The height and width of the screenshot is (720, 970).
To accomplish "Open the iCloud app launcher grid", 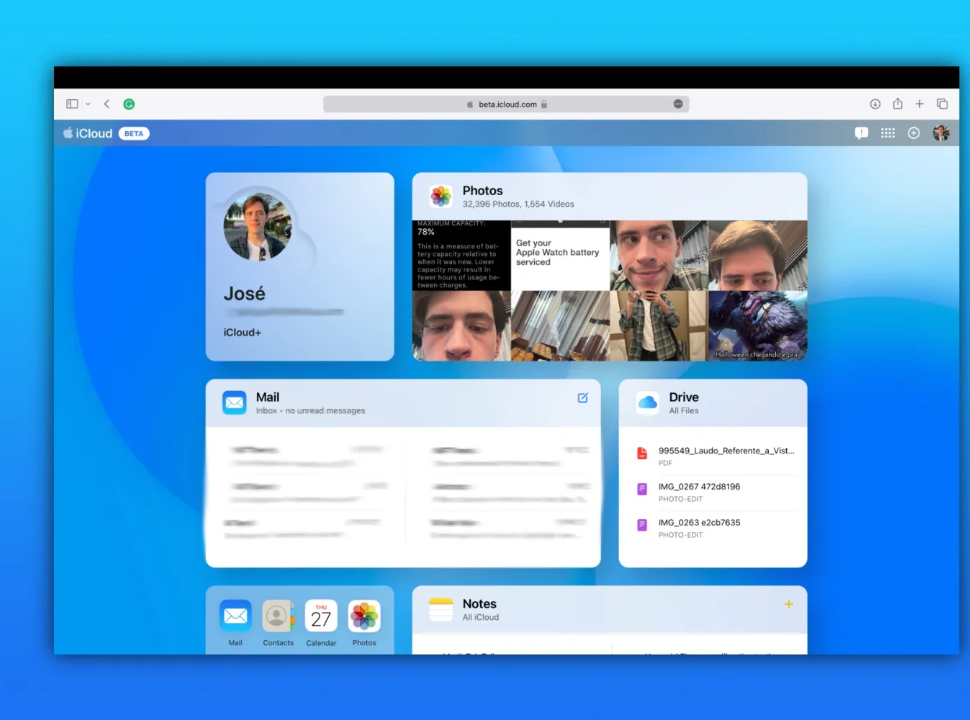I will [x=888, y=133].
